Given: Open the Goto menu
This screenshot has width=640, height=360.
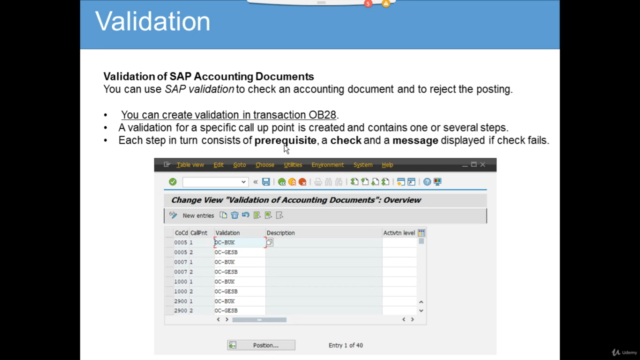Looking at the screenshot, I should [x=240, y=165].
